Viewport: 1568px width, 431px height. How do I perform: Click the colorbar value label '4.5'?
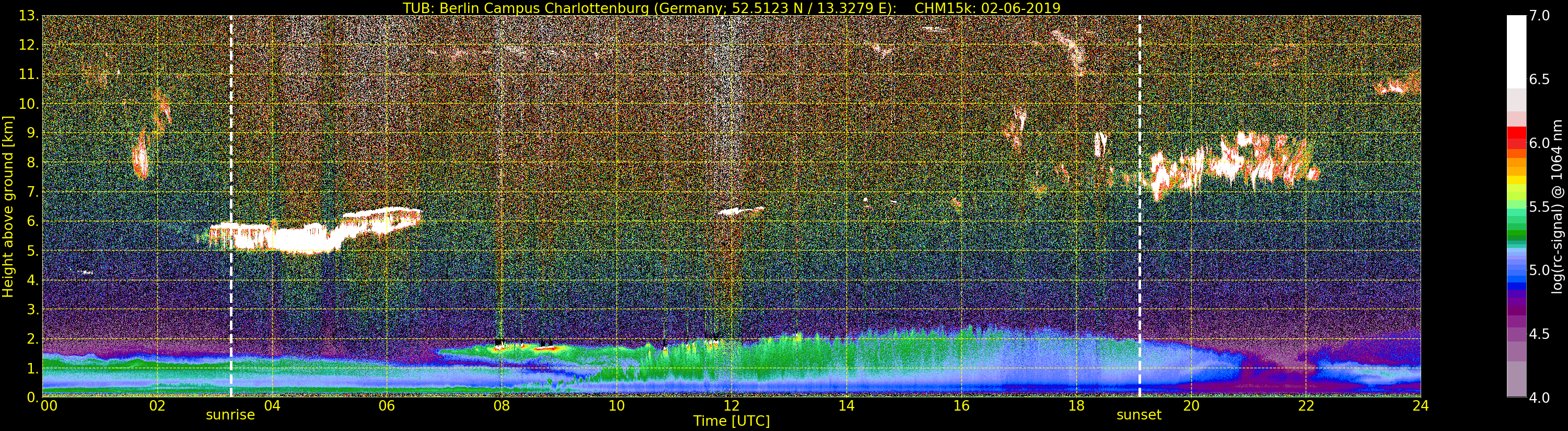1539,334
